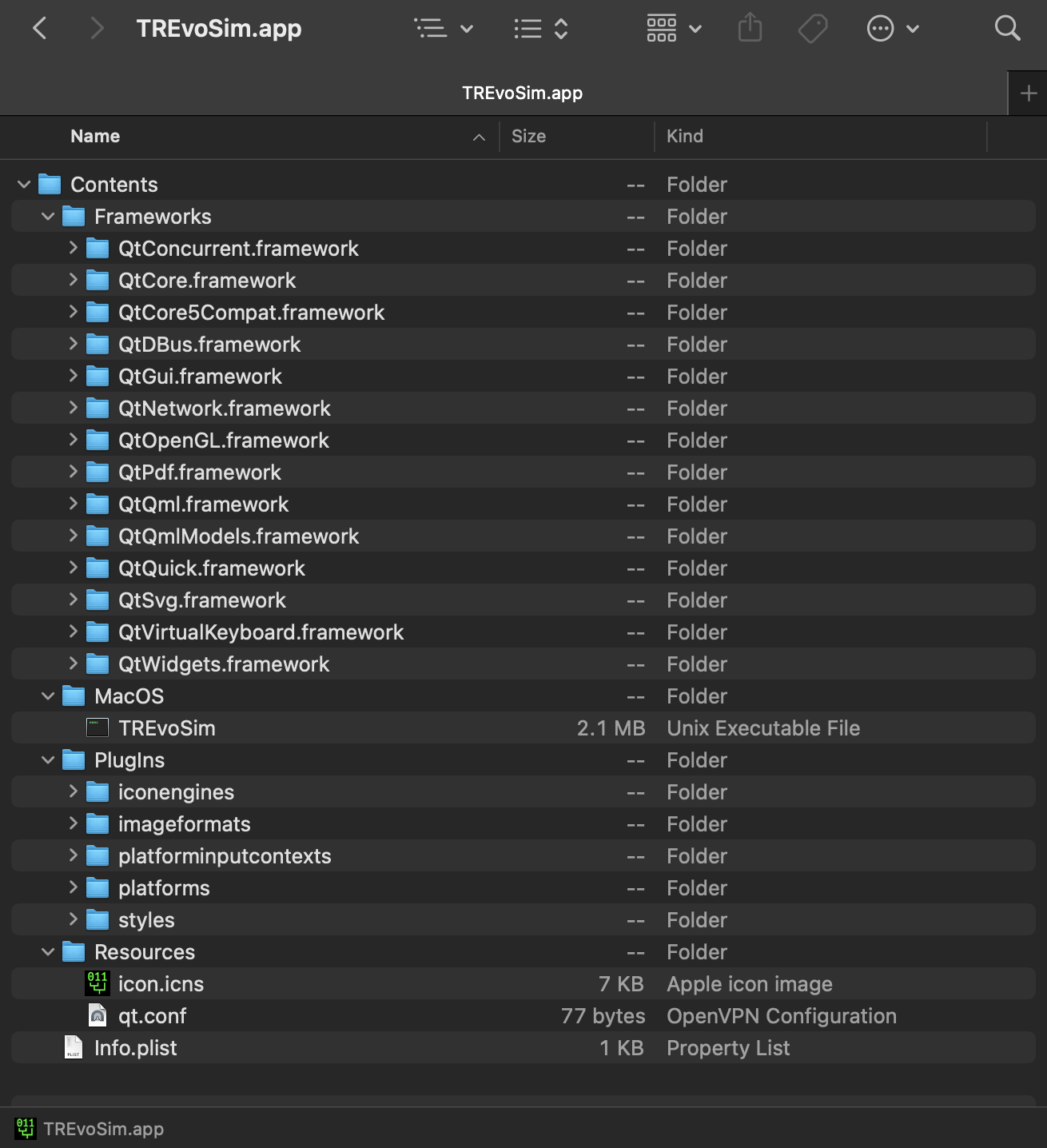
Task: Expand the platforminputcontexts folder
Action: [x=73, y=855]
